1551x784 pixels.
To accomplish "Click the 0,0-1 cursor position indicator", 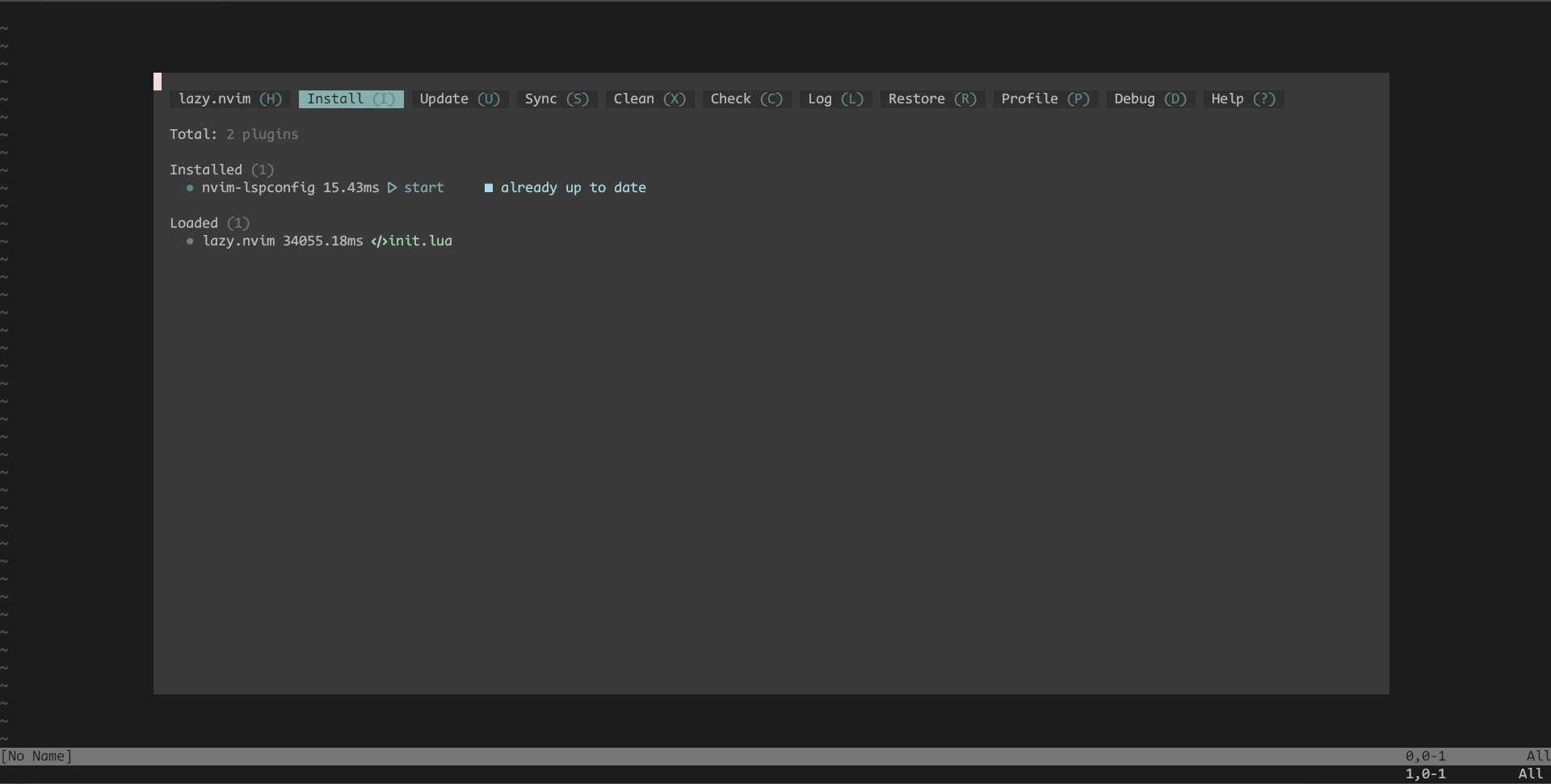I will [1426, 756].
